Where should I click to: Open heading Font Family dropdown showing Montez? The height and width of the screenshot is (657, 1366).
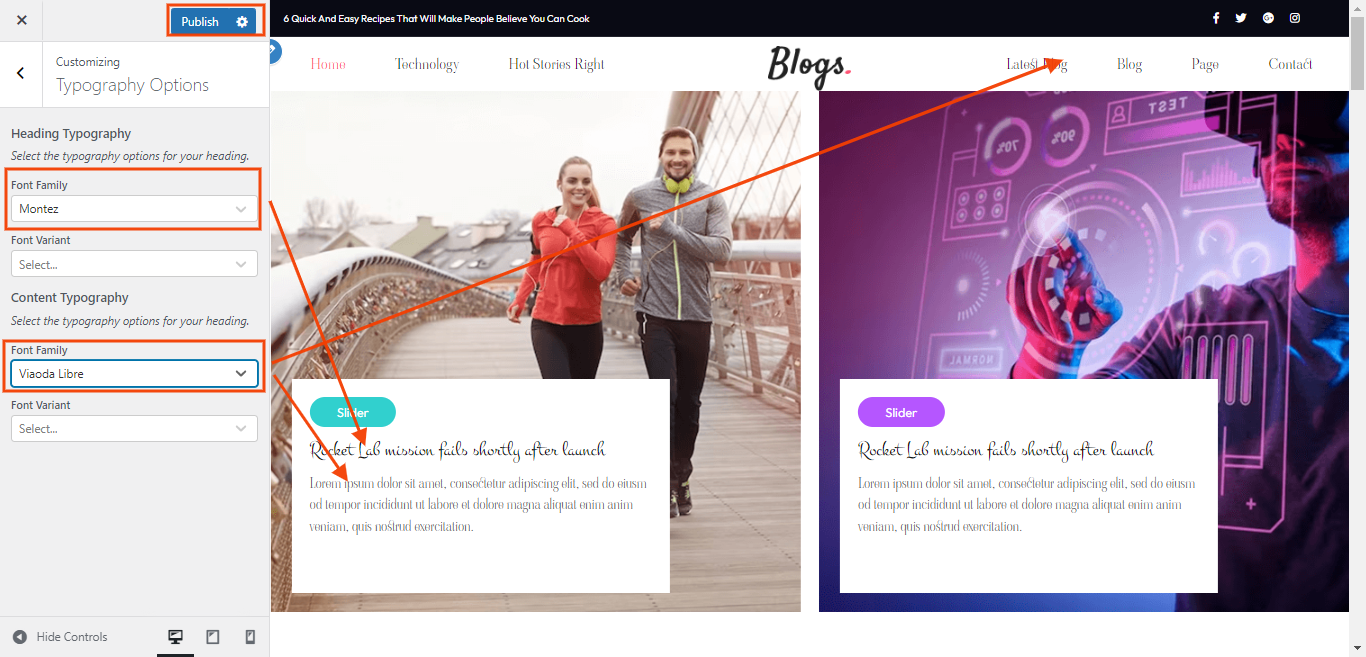point(134,208)
